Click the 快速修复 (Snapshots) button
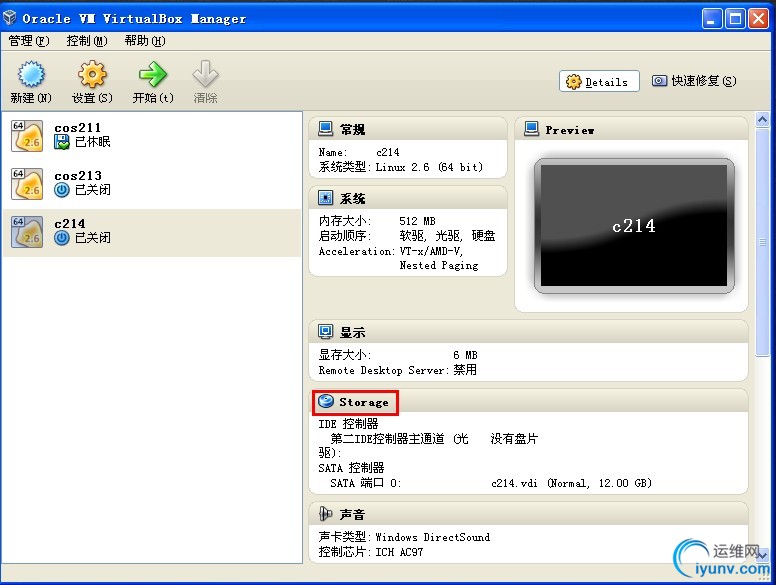The height and width of the screenshot is (585, 776). tap(694, 81)
